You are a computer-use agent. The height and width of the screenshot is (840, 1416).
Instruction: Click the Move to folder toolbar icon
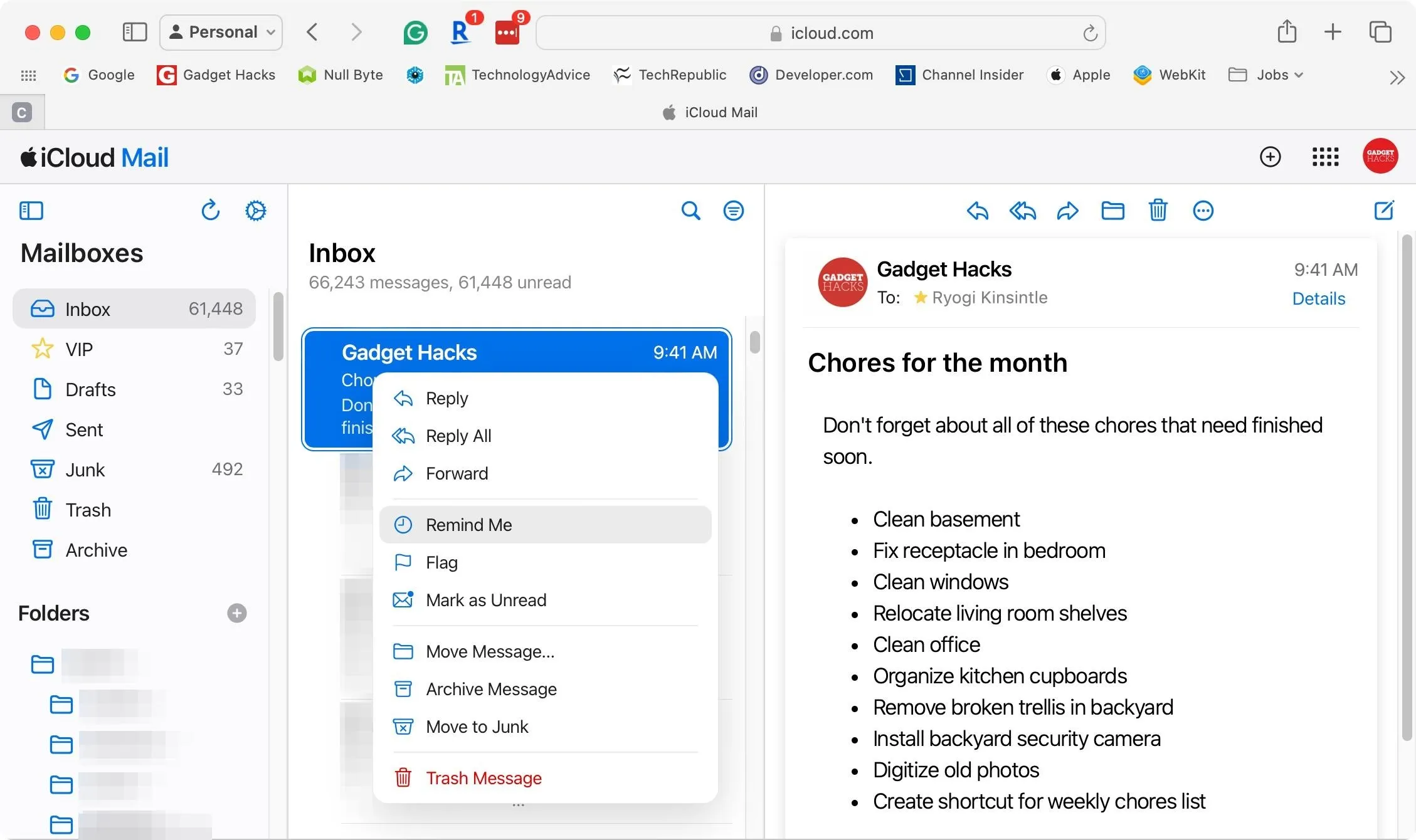(1113, 211)
